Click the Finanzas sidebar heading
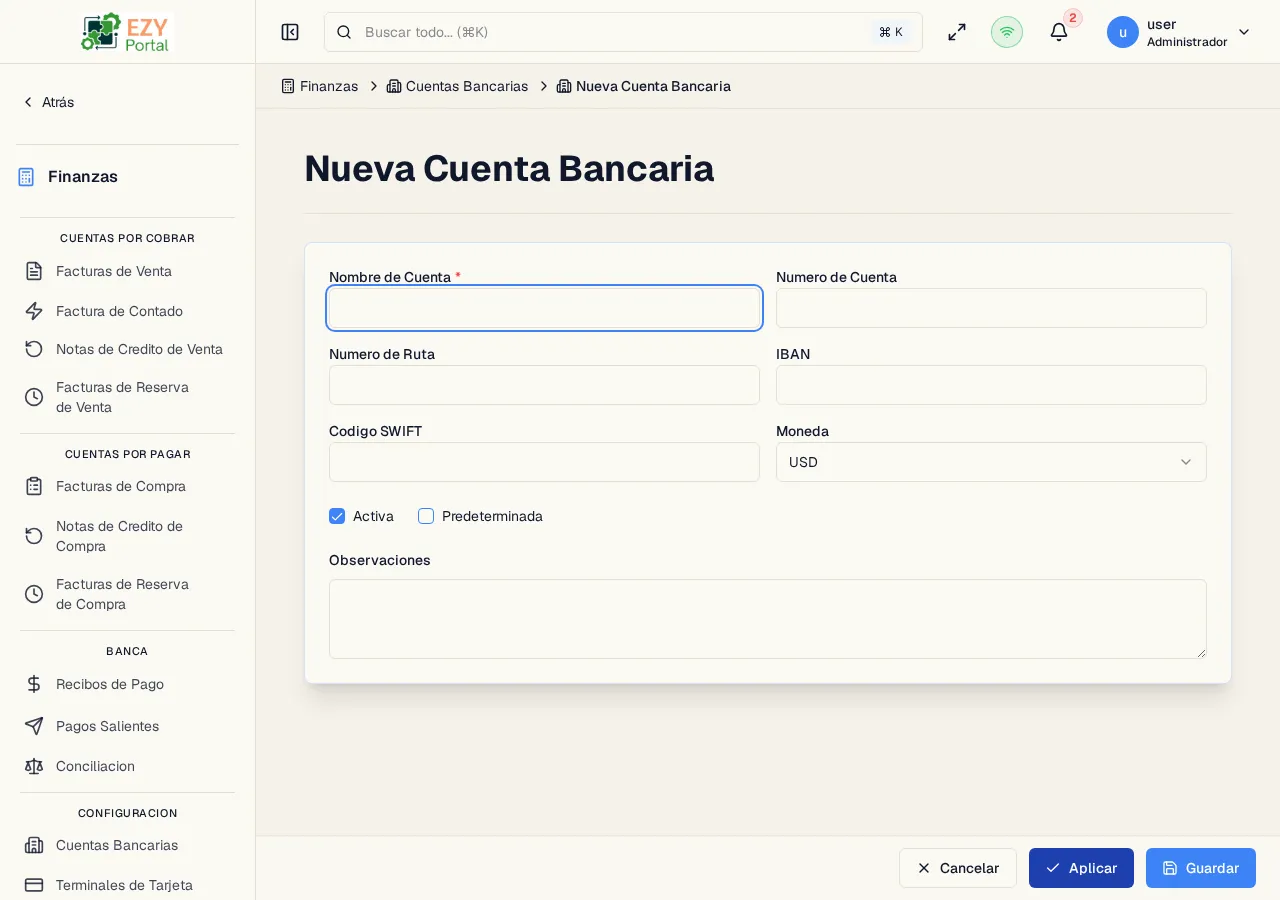 click(x=83, y=177)
